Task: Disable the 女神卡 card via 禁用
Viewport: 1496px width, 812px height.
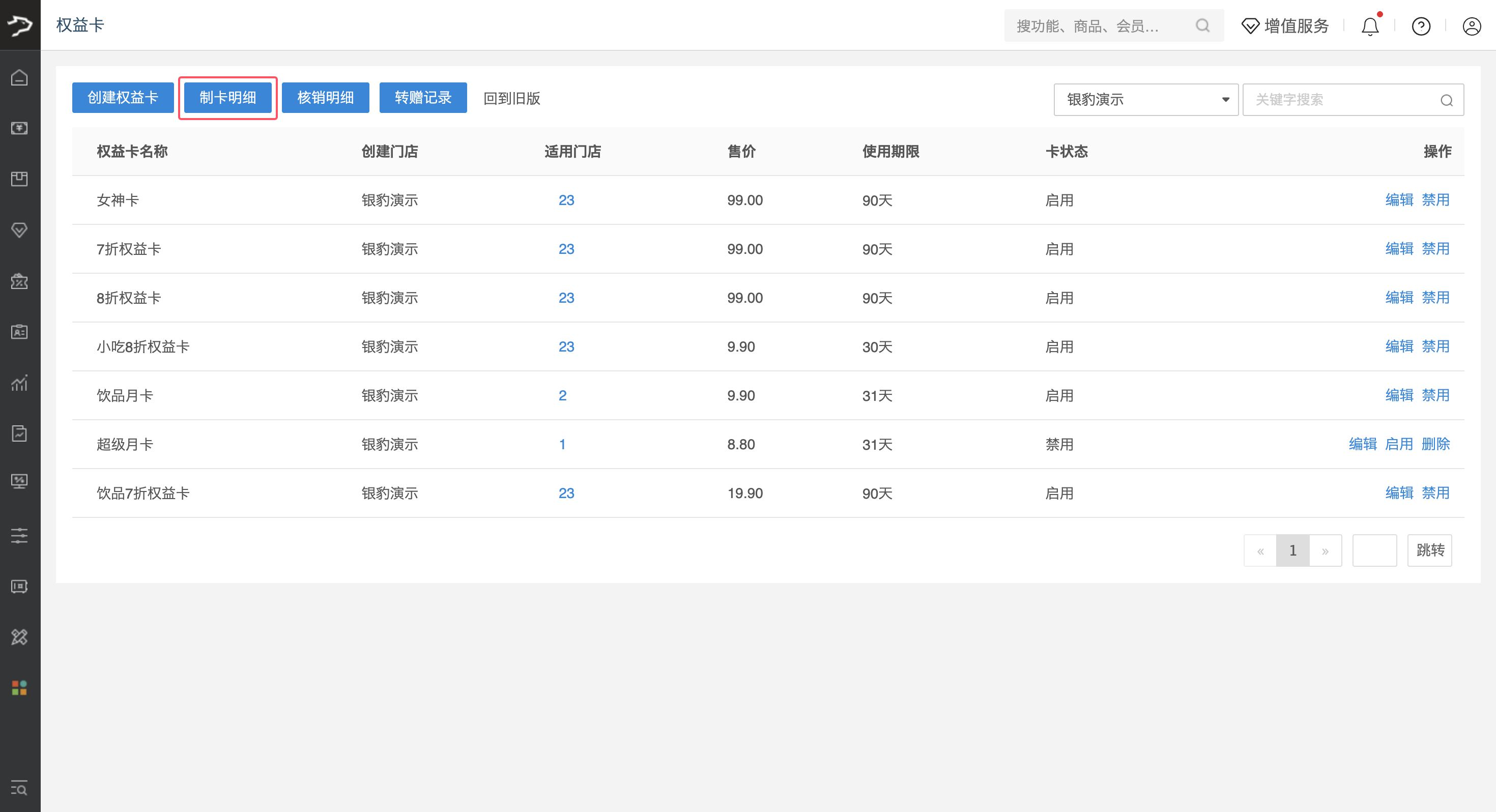Action: coord(1435,200)
